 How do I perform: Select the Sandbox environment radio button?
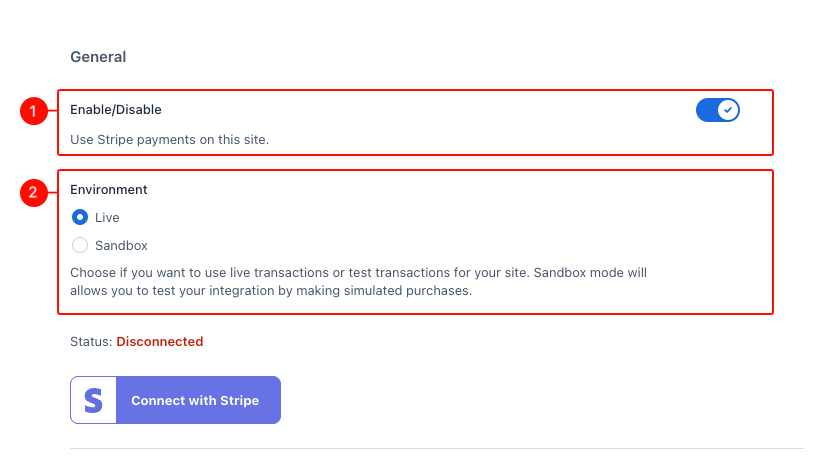point(80,245)
